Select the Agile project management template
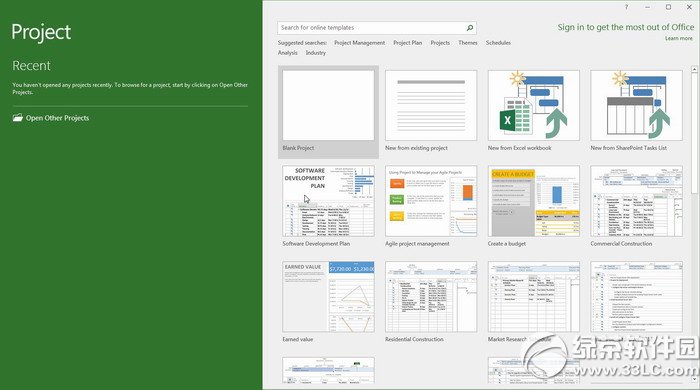 431,201
